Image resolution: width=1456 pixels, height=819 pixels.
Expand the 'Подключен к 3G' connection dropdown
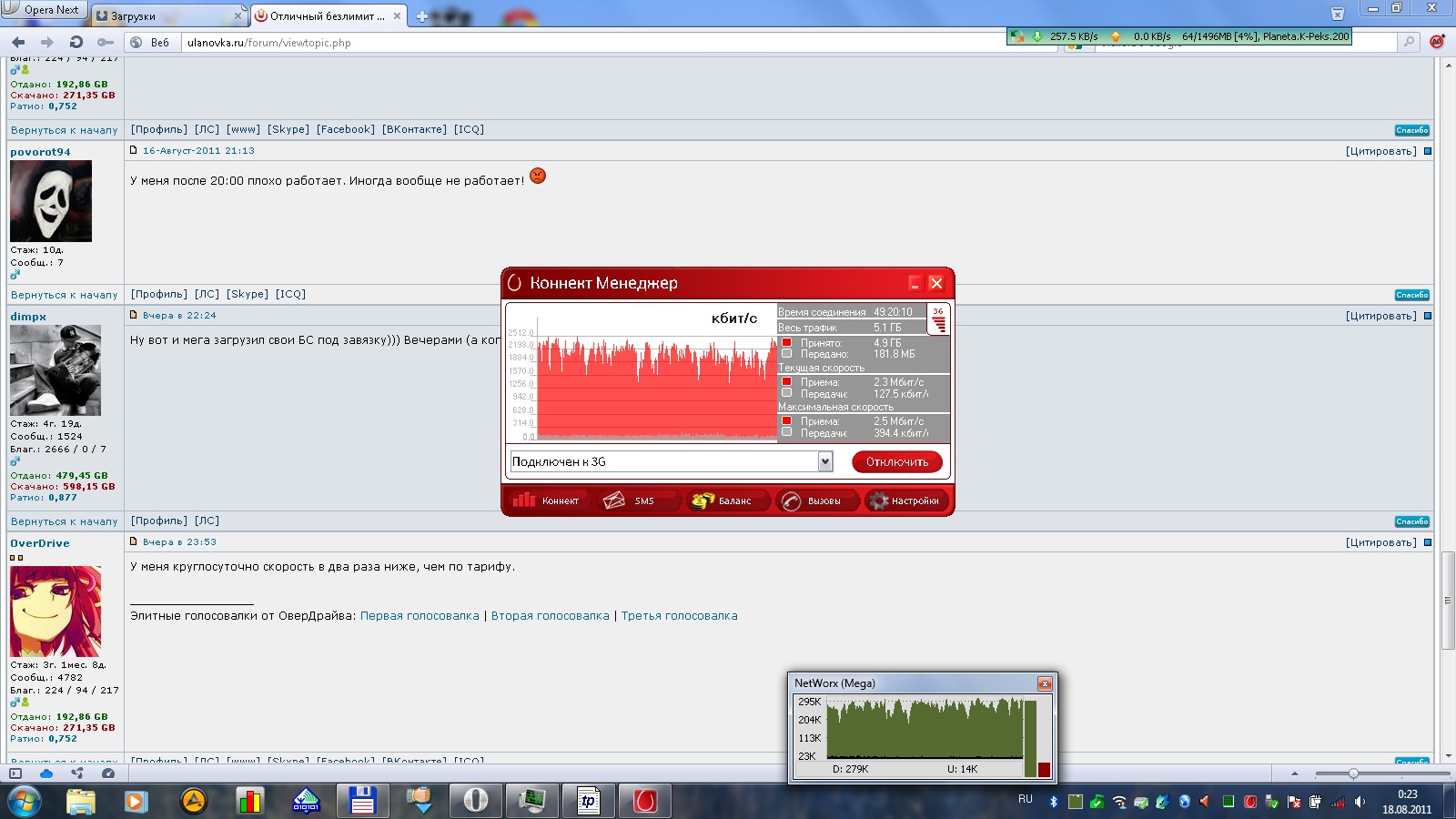tap(824, 461)
